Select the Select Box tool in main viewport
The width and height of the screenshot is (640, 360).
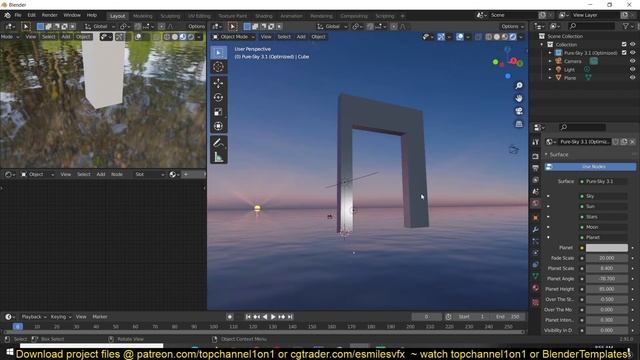point(218,53)
